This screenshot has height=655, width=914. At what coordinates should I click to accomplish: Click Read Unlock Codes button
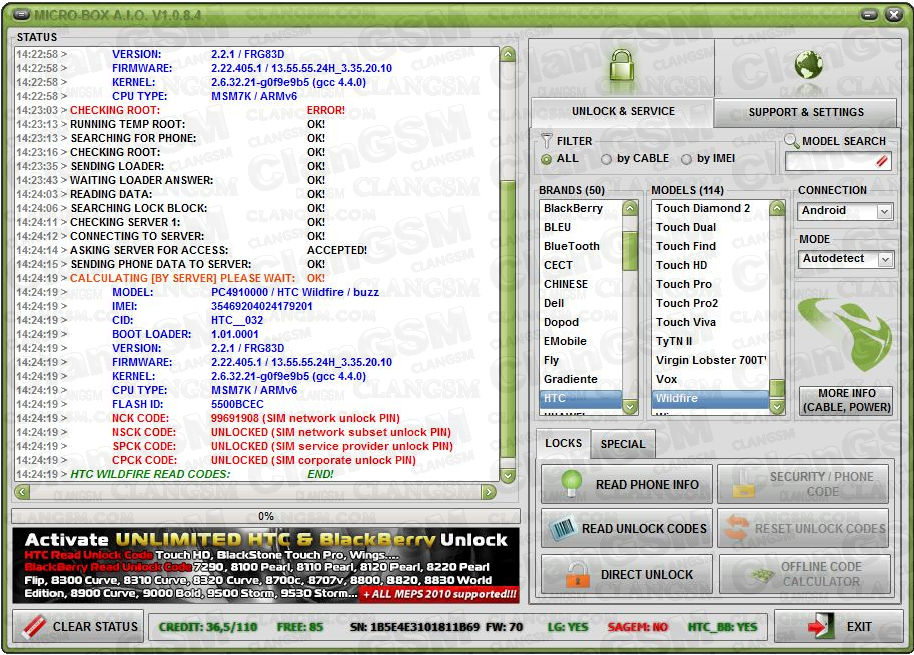tap(627, 529)
